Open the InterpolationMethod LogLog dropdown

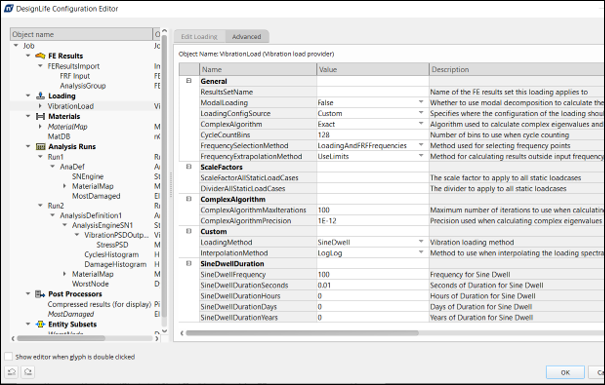click(421, 253)
